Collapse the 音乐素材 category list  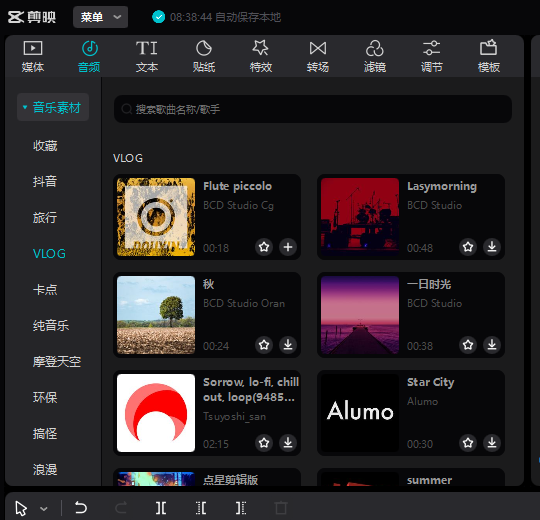point(53,107)
